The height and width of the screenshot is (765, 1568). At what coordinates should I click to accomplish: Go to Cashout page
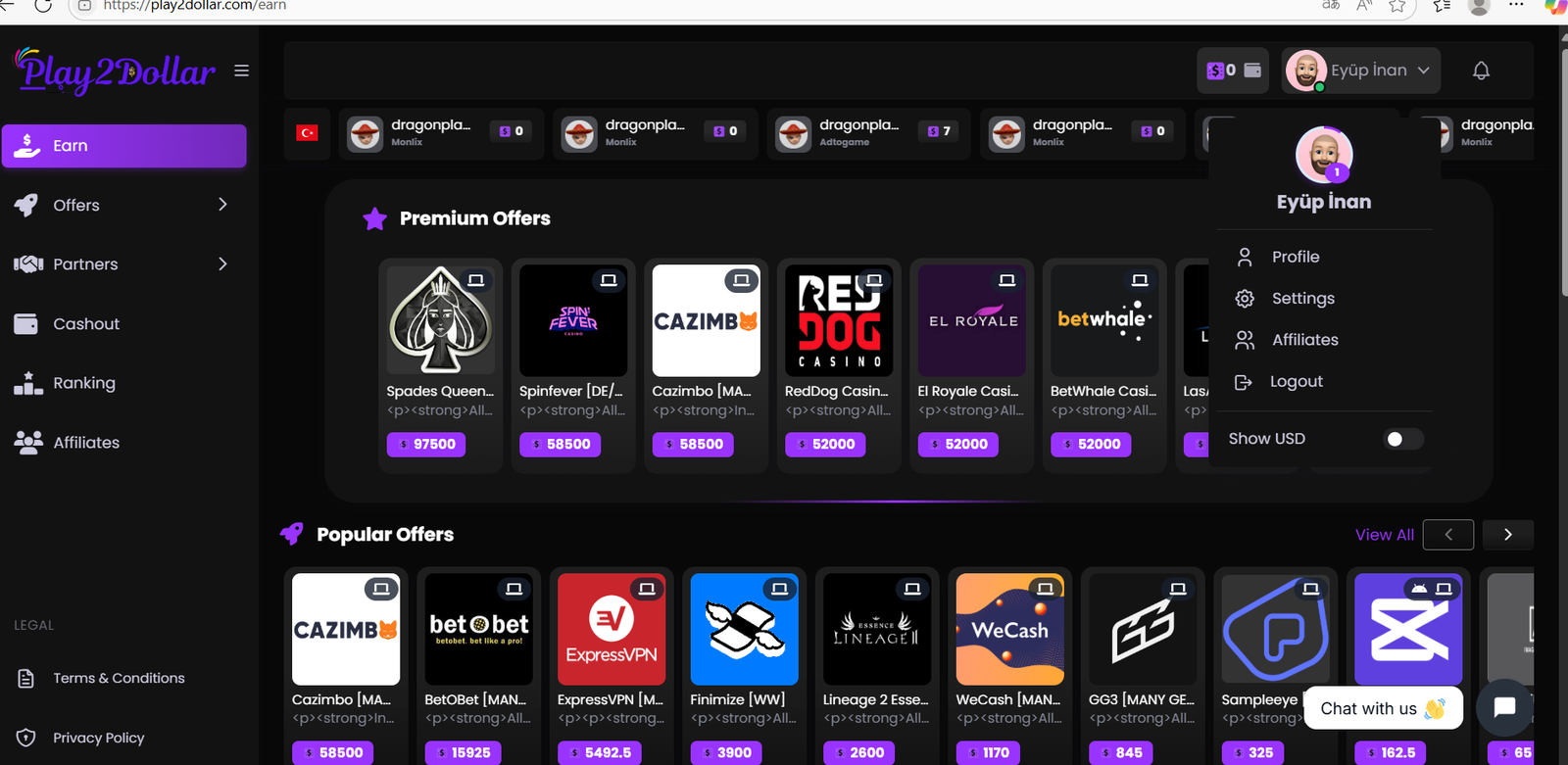point(123,324)
